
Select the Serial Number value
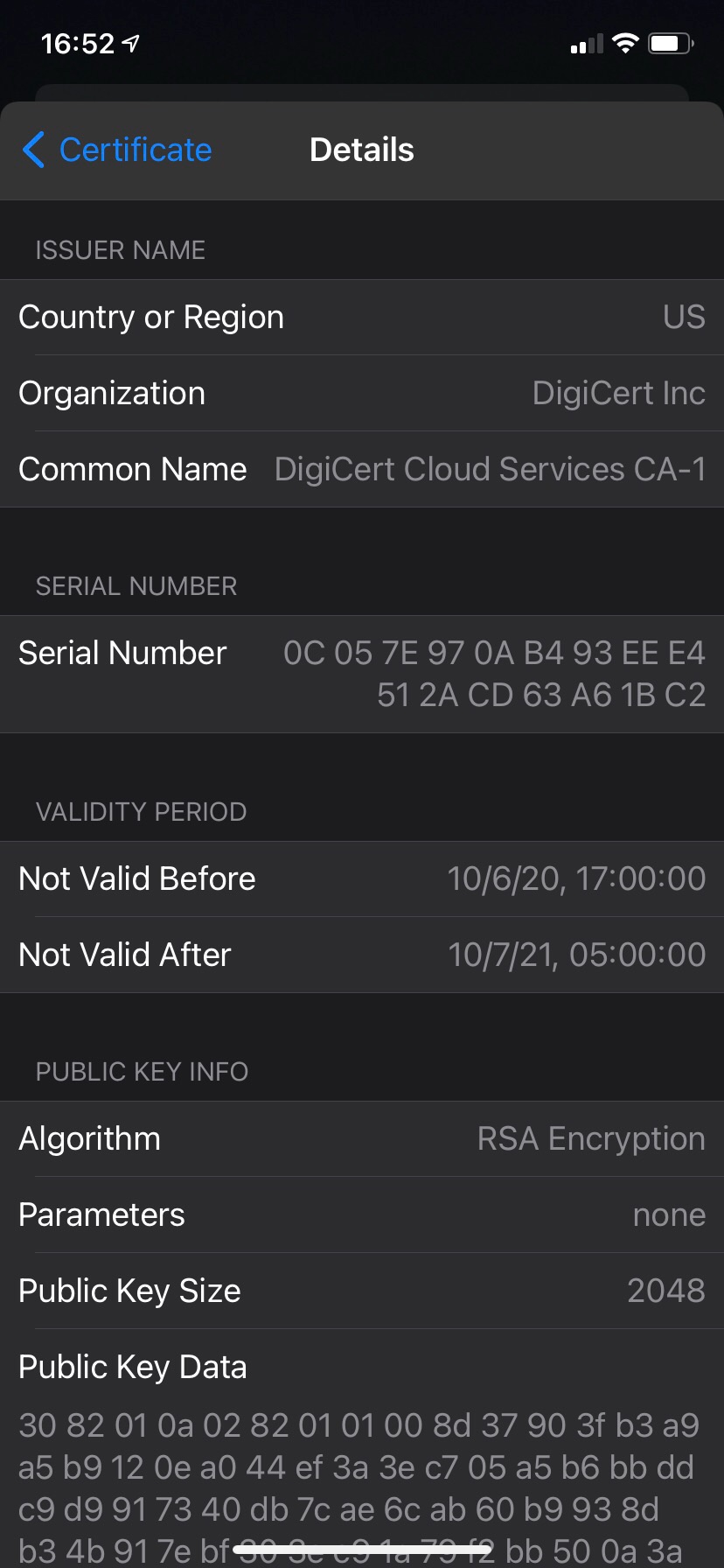click(x=494, y=674)
